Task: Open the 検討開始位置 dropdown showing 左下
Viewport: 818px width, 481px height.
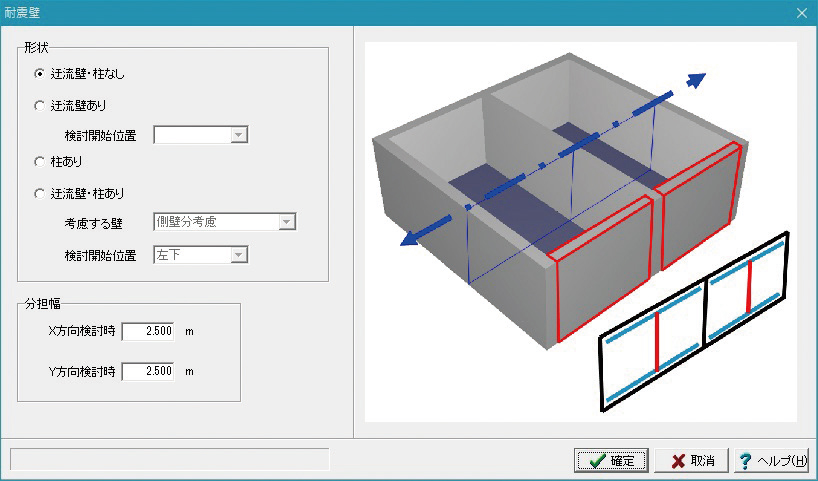Action: [200, 255]
